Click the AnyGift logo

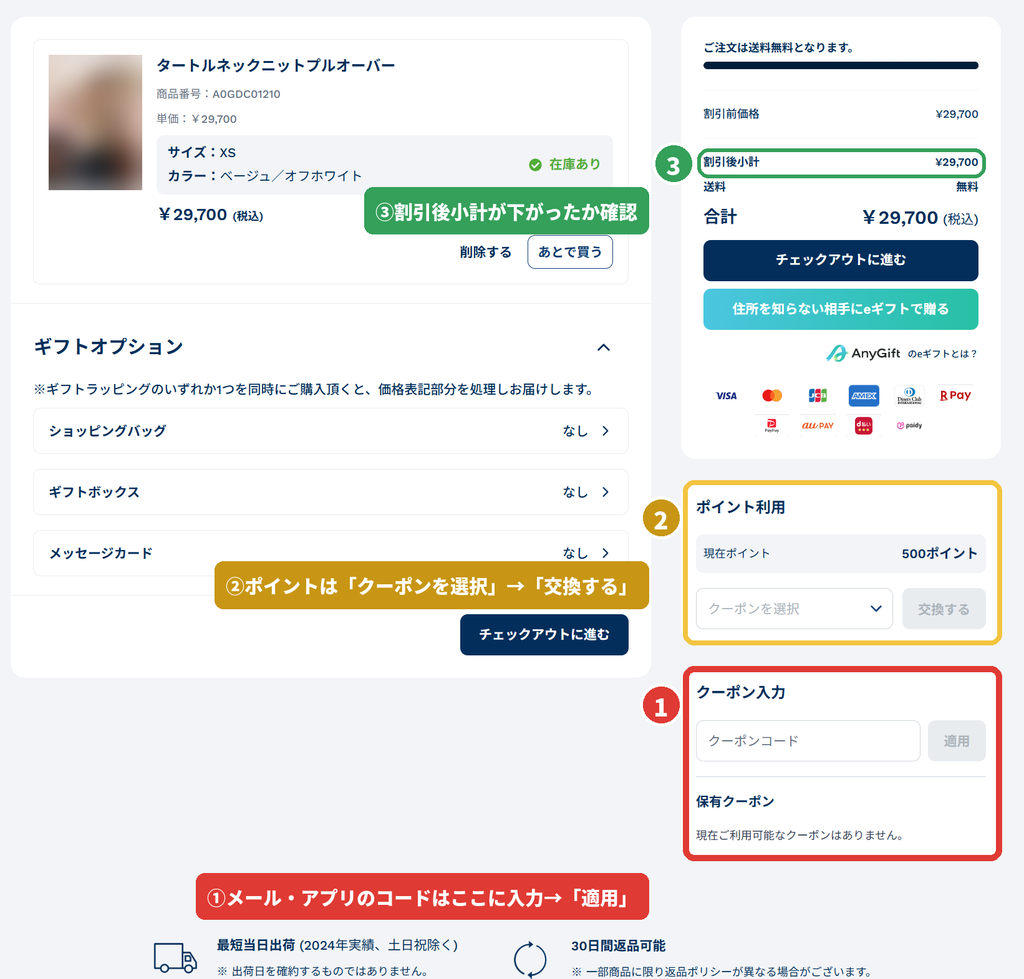tap(863, 353)
